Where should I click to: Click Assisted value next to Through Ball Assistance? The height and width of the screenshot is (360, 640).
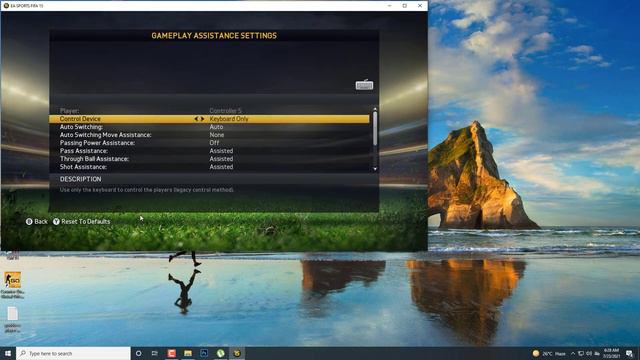[221, 159]
